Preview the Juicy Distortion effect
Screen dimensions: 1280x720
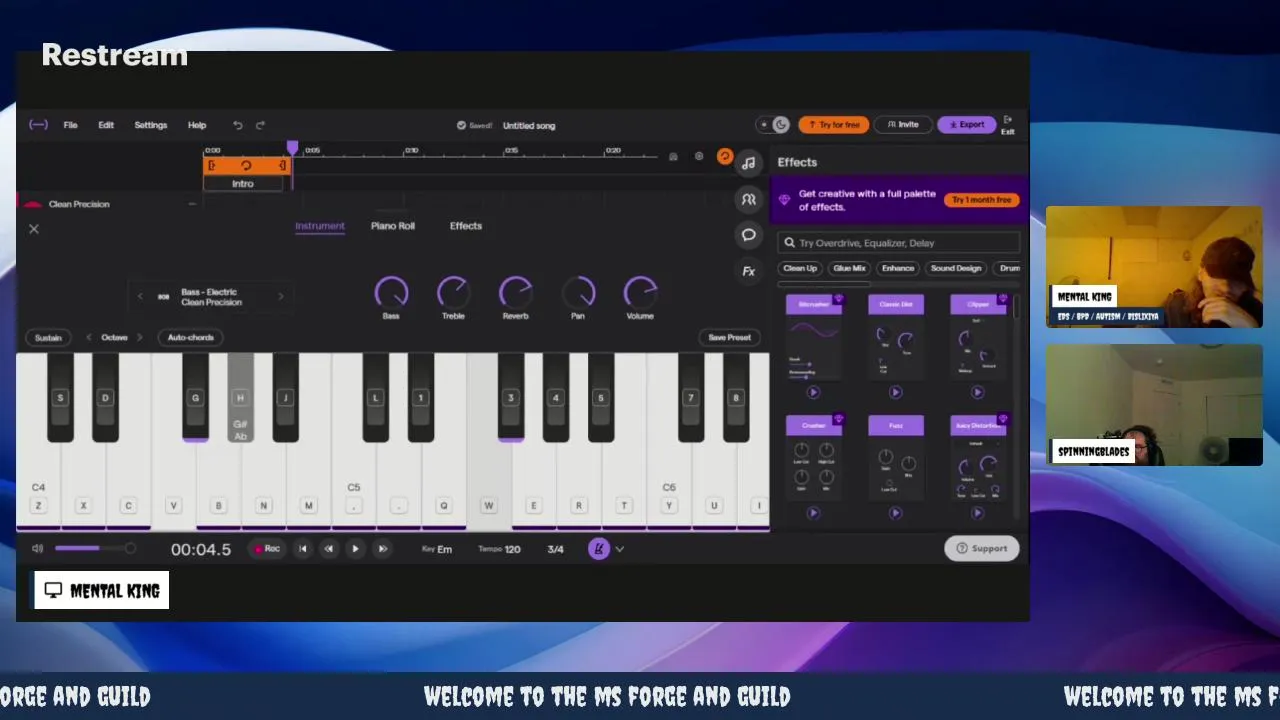pyautogui.click(x=977, y=513)
